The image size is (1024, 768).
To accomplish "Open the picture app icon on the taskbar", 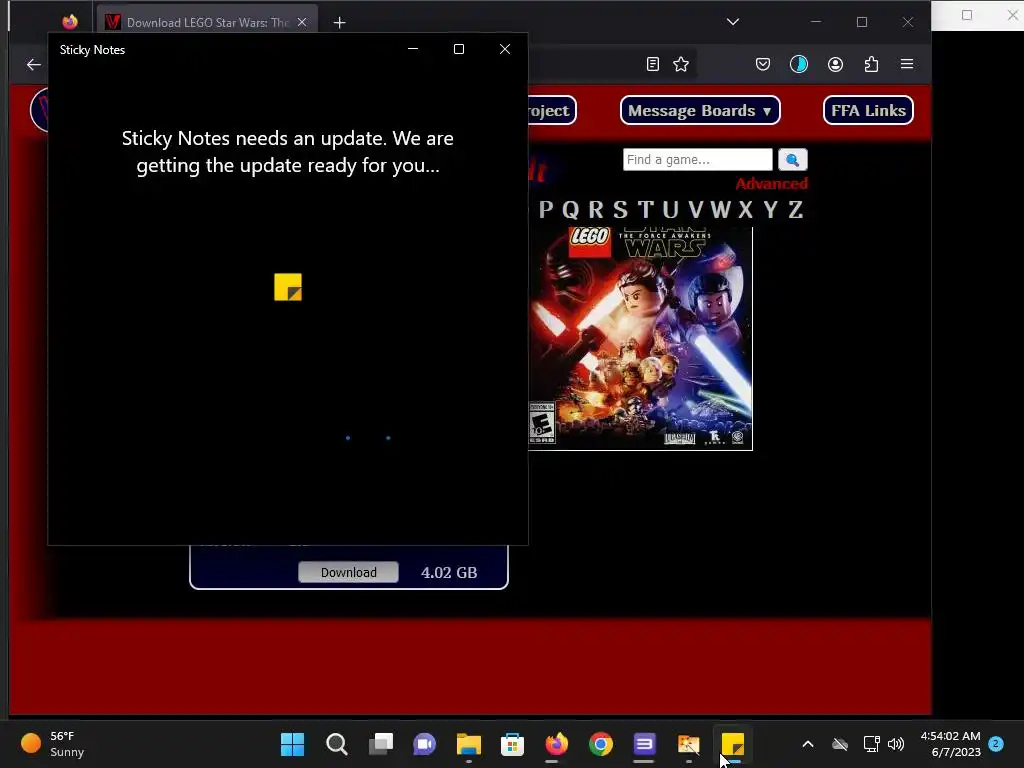I will 688,744.
